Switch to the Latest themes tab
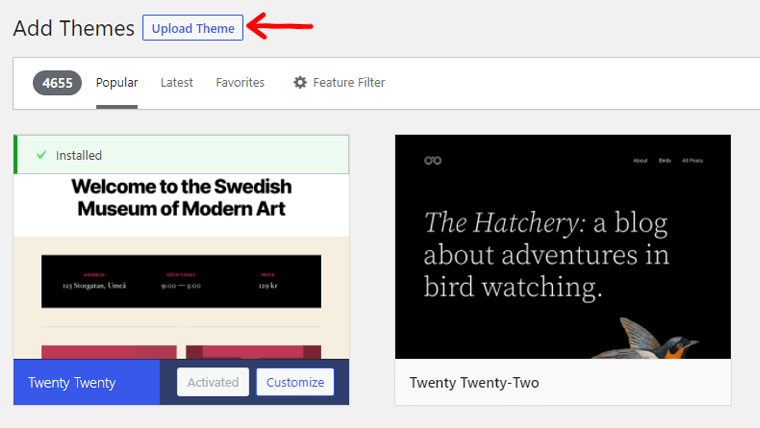This screenshot has height=428, width=760. (176, 83)
